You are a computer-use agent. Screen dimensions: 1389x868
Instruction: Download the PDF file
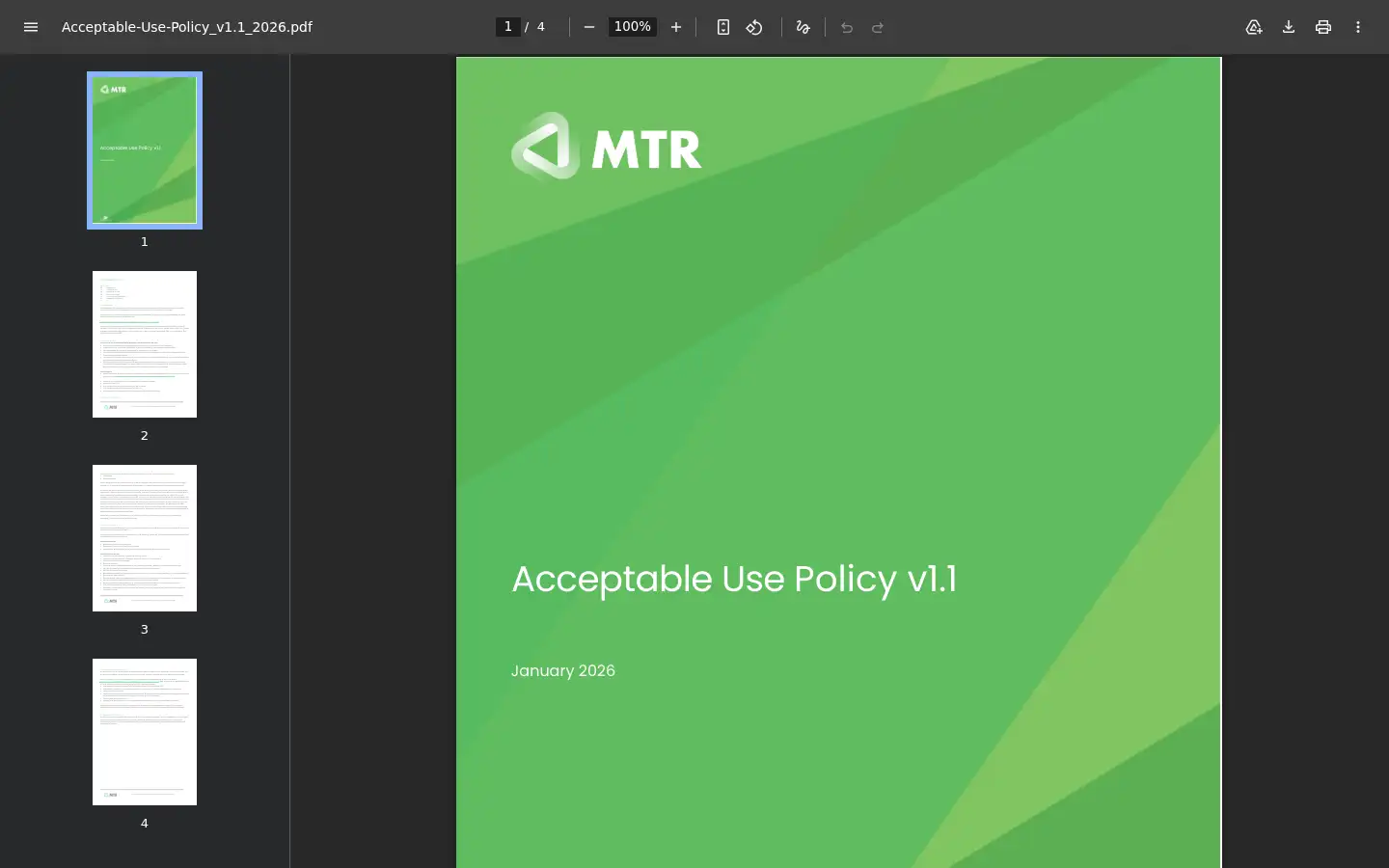tap(1289, 27)
